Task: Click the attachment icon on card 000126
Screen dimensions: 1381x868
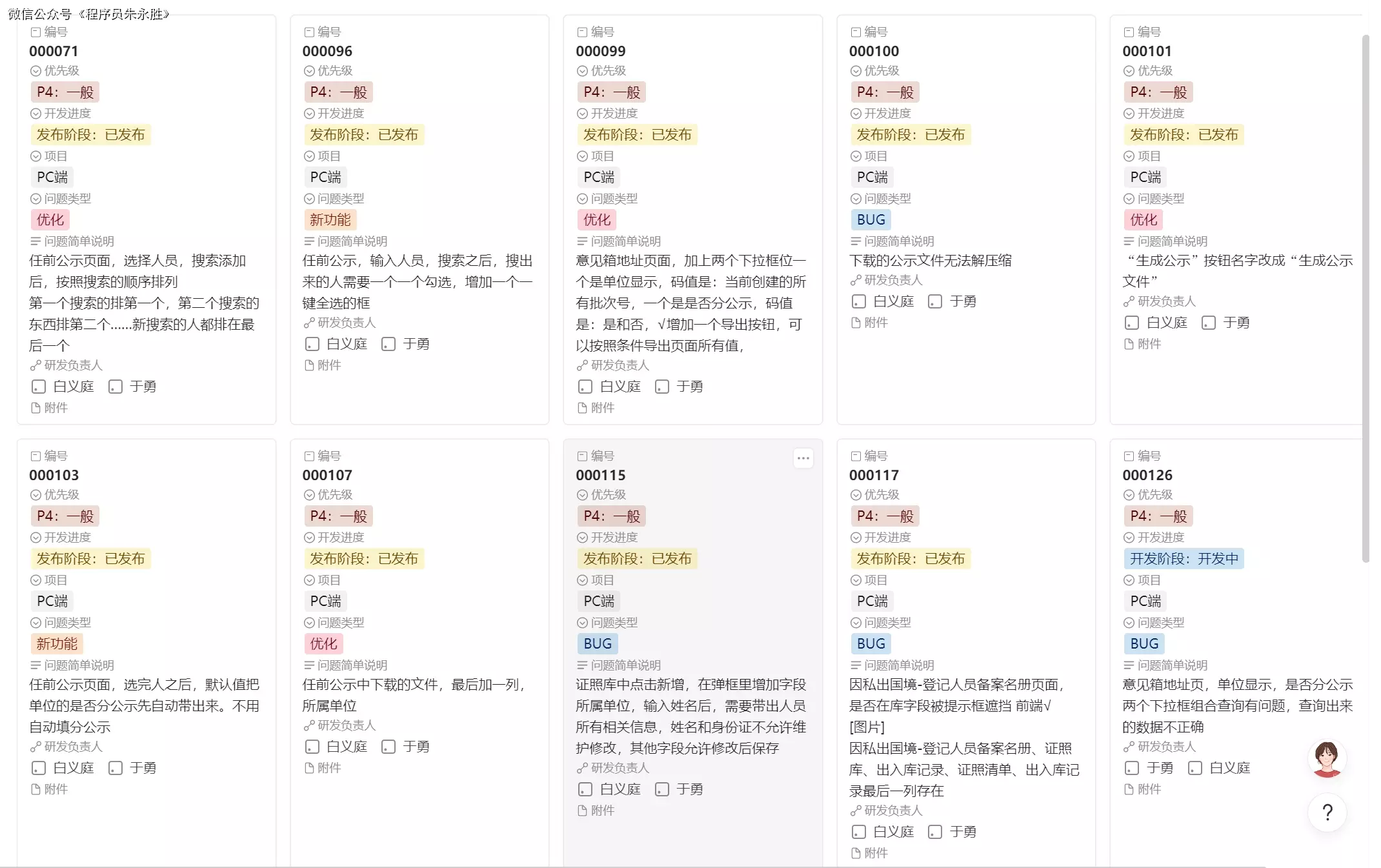Action: click(x=1129, y=789)
